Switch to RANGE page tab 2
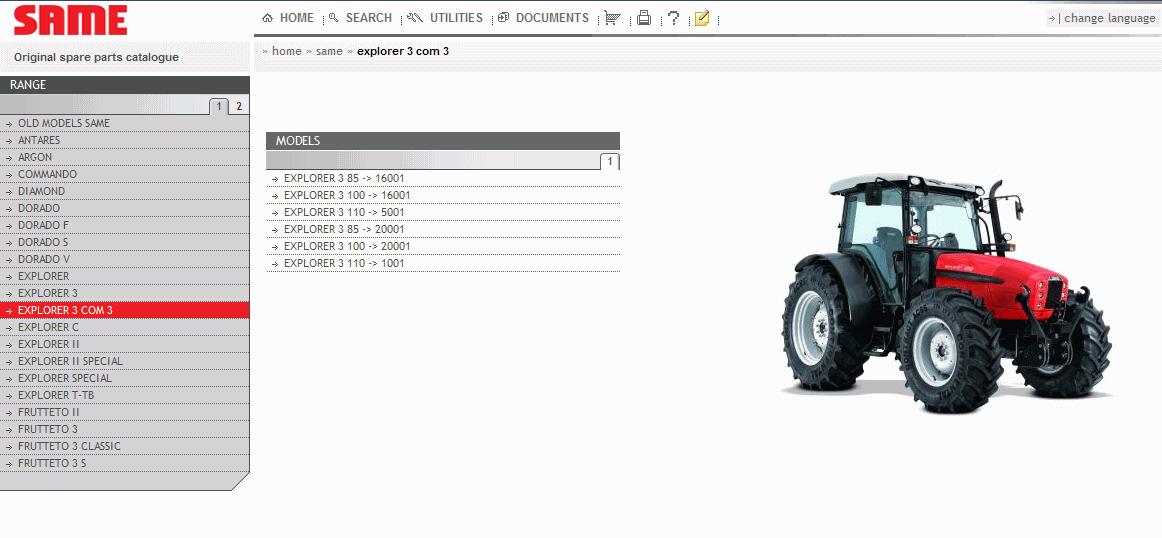 239,107
